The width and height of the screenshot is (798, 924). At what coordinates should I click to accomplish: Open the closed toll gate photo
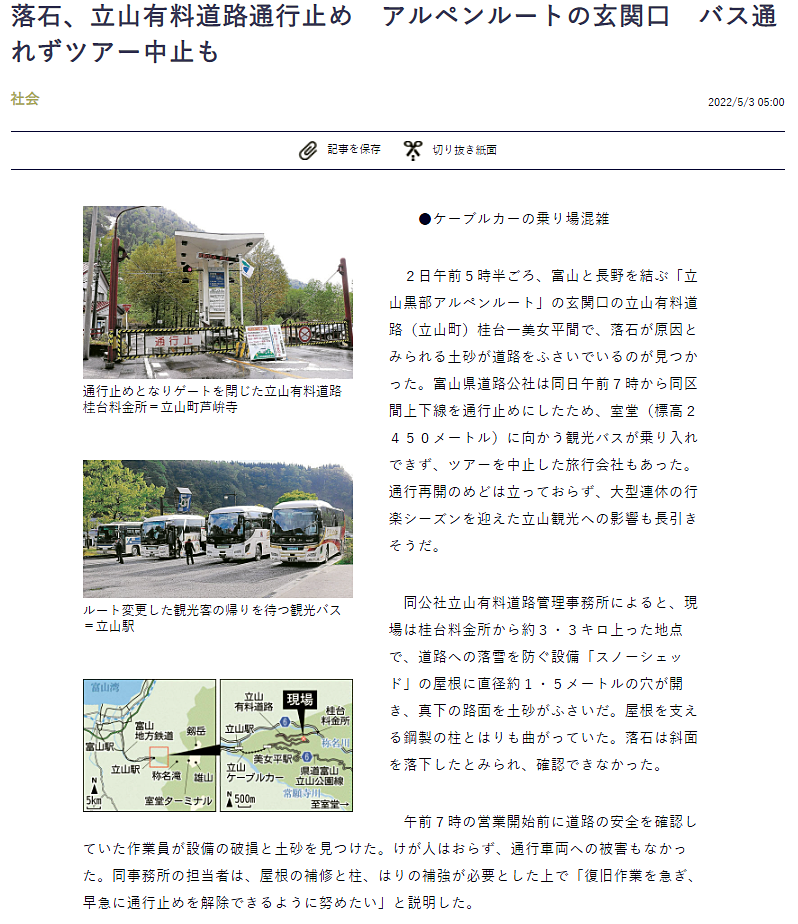coord(218,292)
